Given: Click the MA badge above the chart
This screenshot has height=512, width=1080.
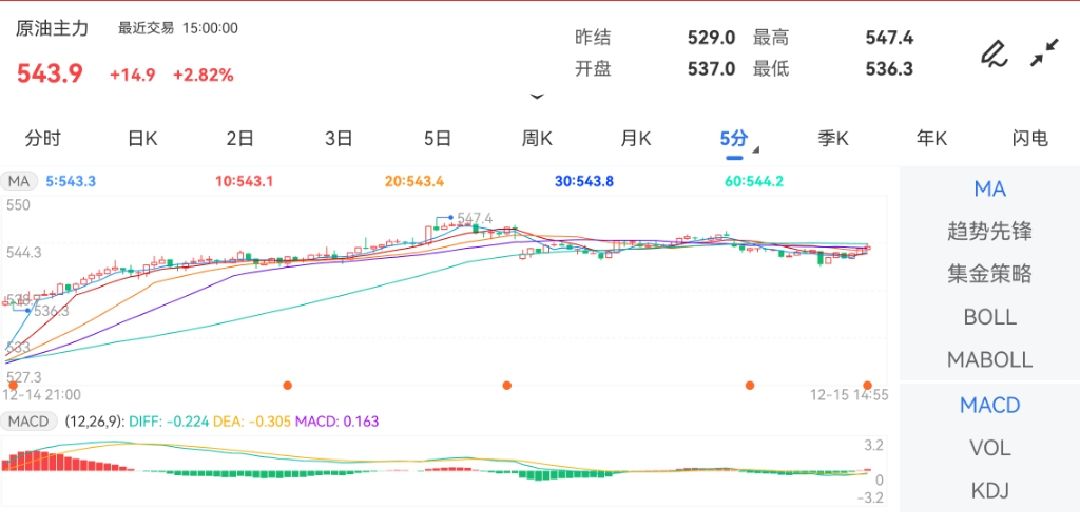Looking at the screenshot, I should coord(20,181).
